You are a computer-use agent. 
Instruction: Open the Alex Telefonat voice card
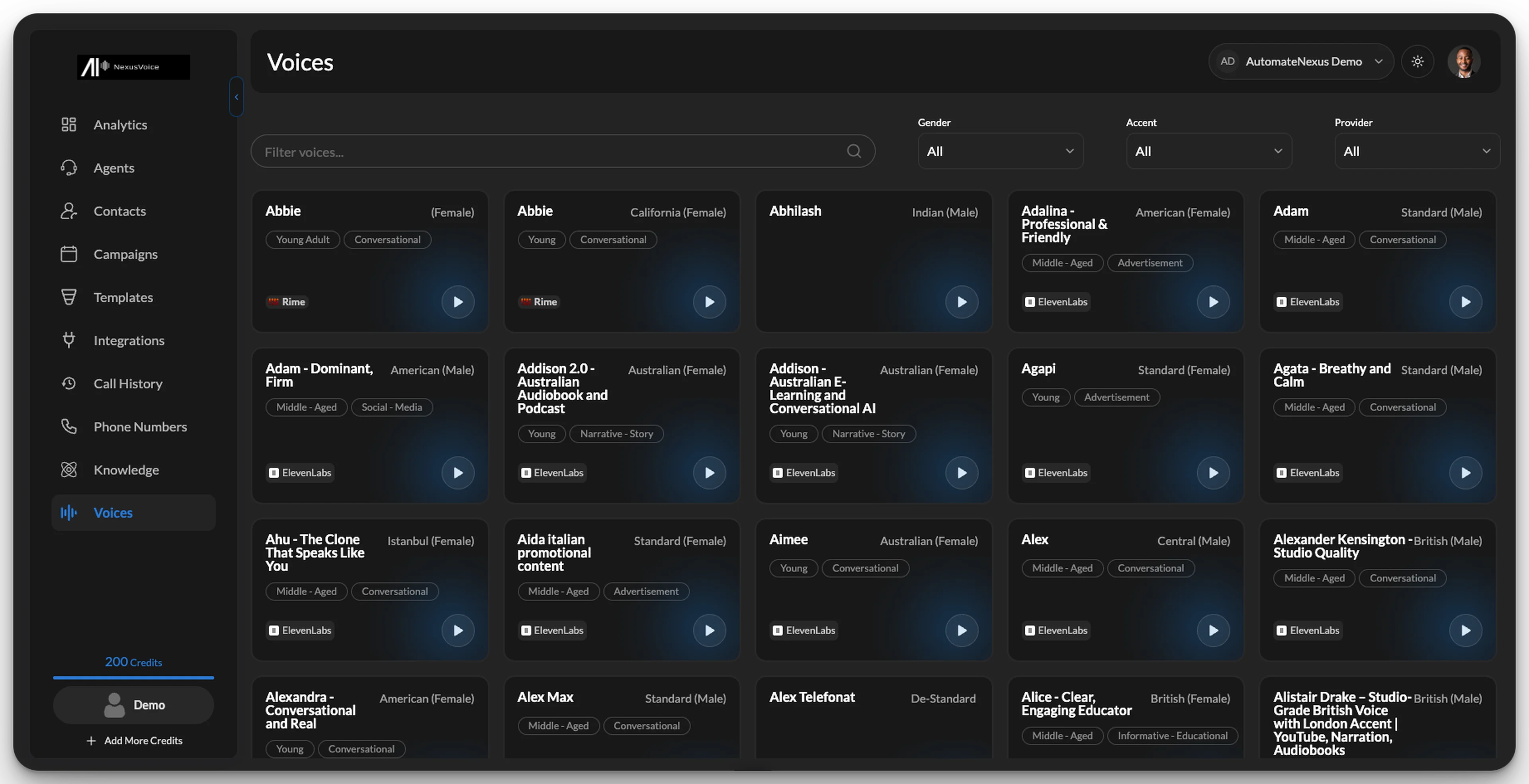873,718
